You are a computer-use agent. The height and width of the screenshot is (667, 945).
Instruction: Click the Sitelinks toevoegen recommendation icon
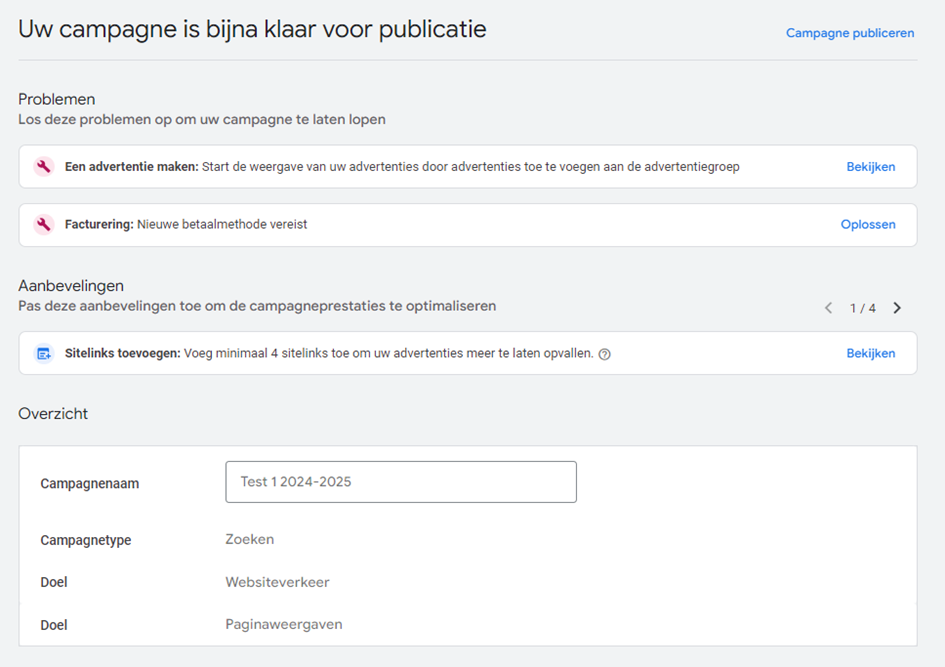coord(43,353)
